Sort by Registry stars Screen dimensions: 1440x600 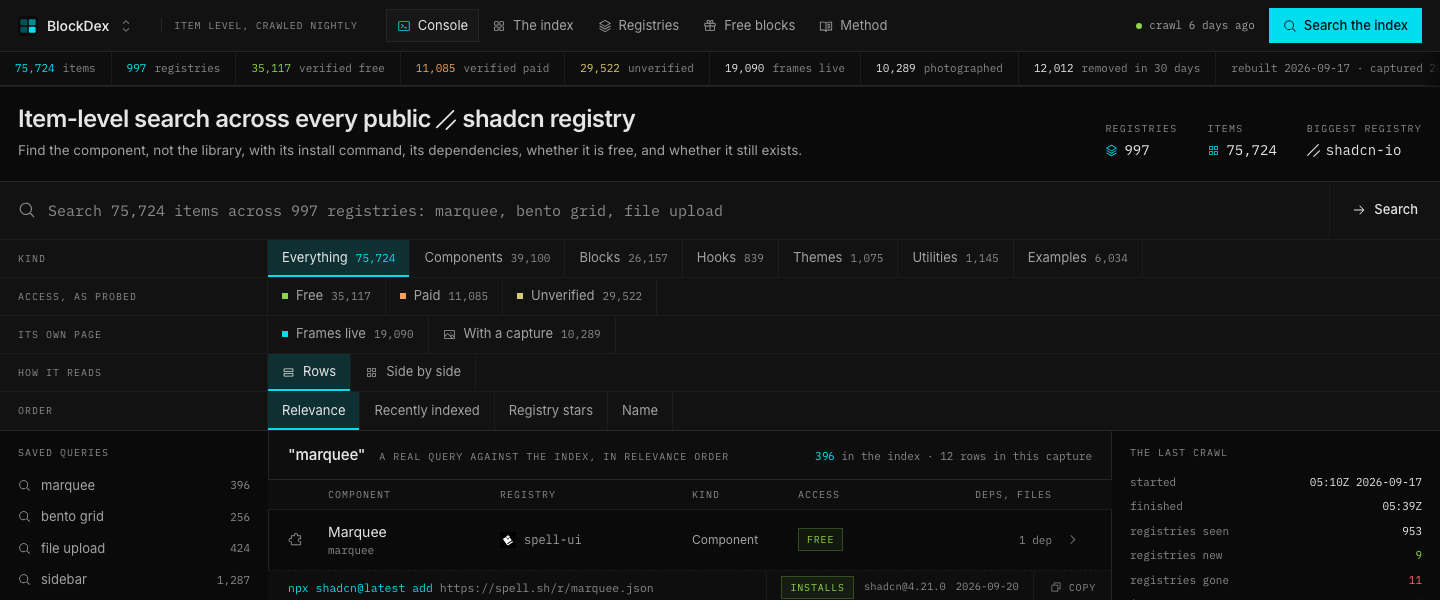(550, 410)
